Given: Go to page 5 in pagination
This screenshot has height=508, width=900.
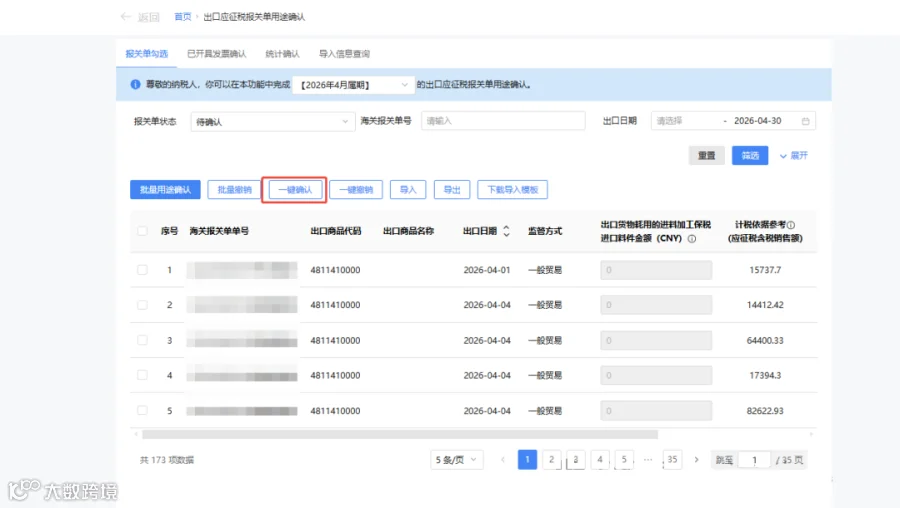Looking at the screenshot, I should (624, 460).
